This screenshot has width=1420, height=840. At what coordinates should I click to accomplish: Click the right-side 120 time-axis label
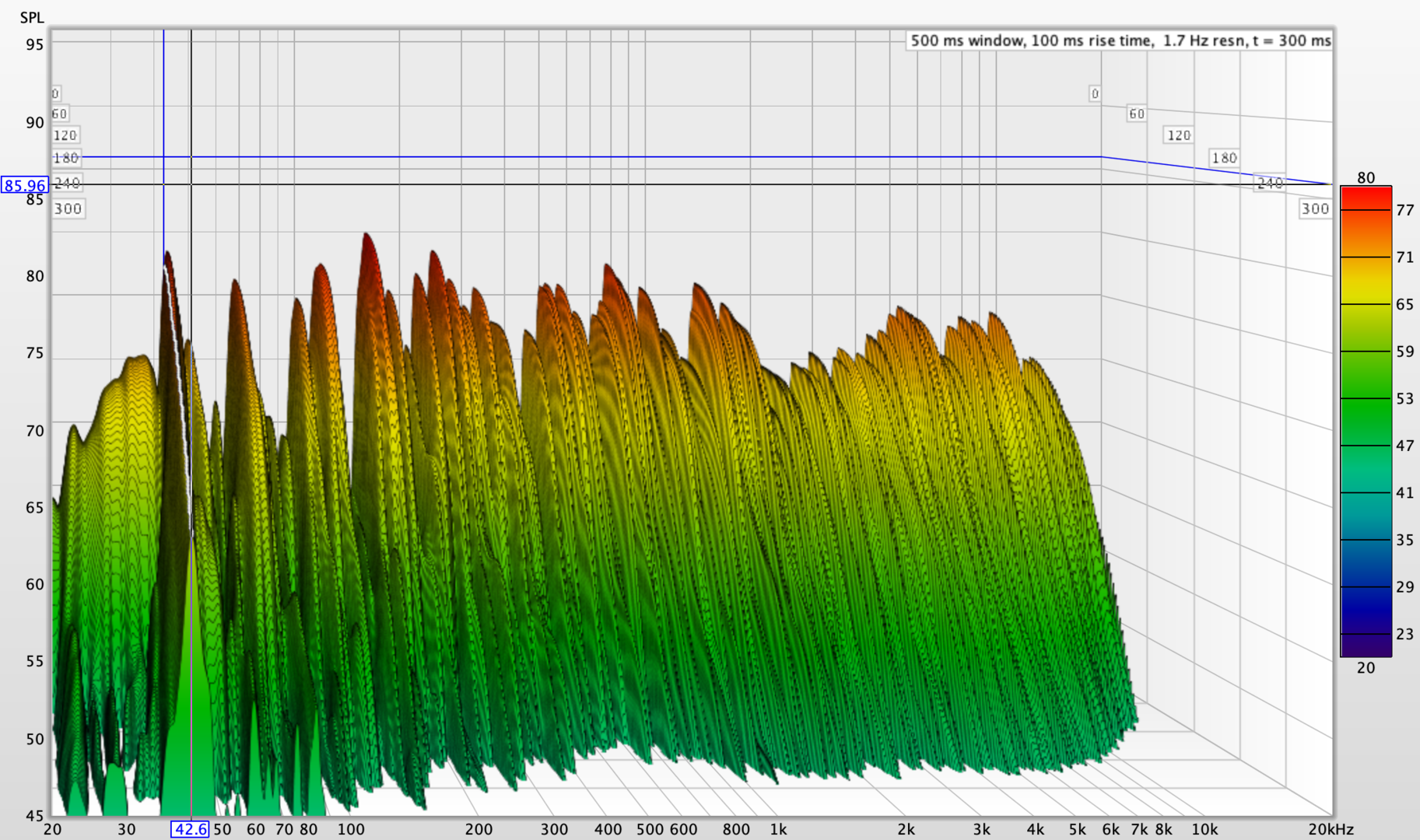tap(1179, 135)
